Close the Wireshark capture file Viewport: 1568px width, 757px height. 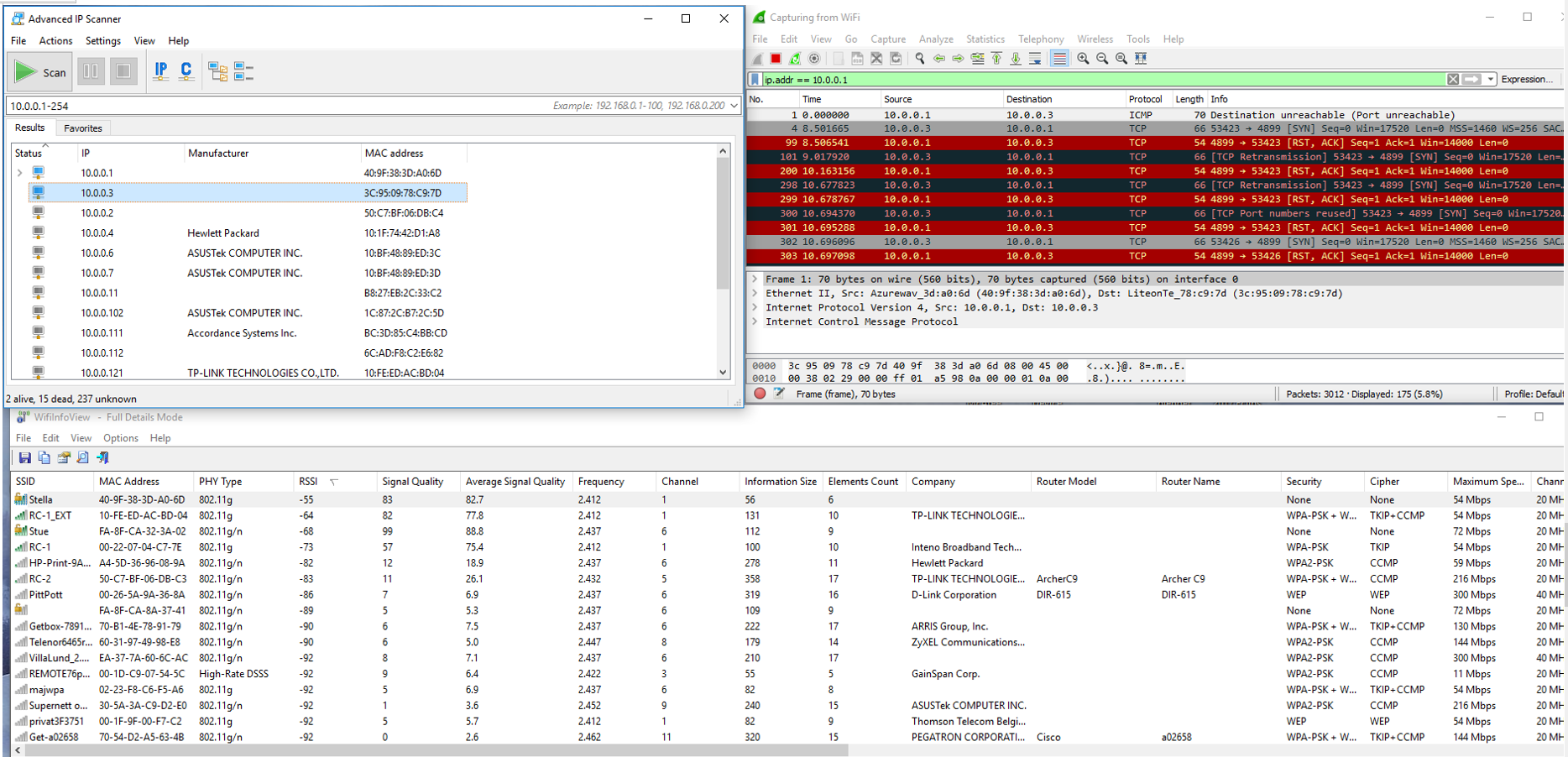pyautogui.click(x=876, y=59)
